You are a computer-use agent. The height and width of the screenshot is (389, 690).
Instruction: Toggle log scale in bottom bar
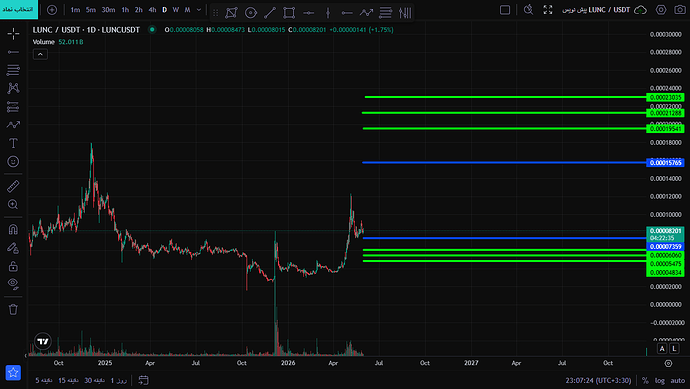click(x=659, y=380)
